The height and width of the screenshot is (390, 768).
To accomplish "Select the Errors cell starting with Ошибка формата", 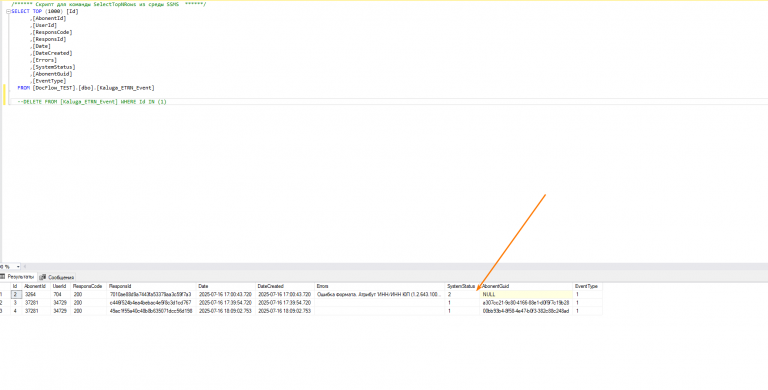I will 380,295.
